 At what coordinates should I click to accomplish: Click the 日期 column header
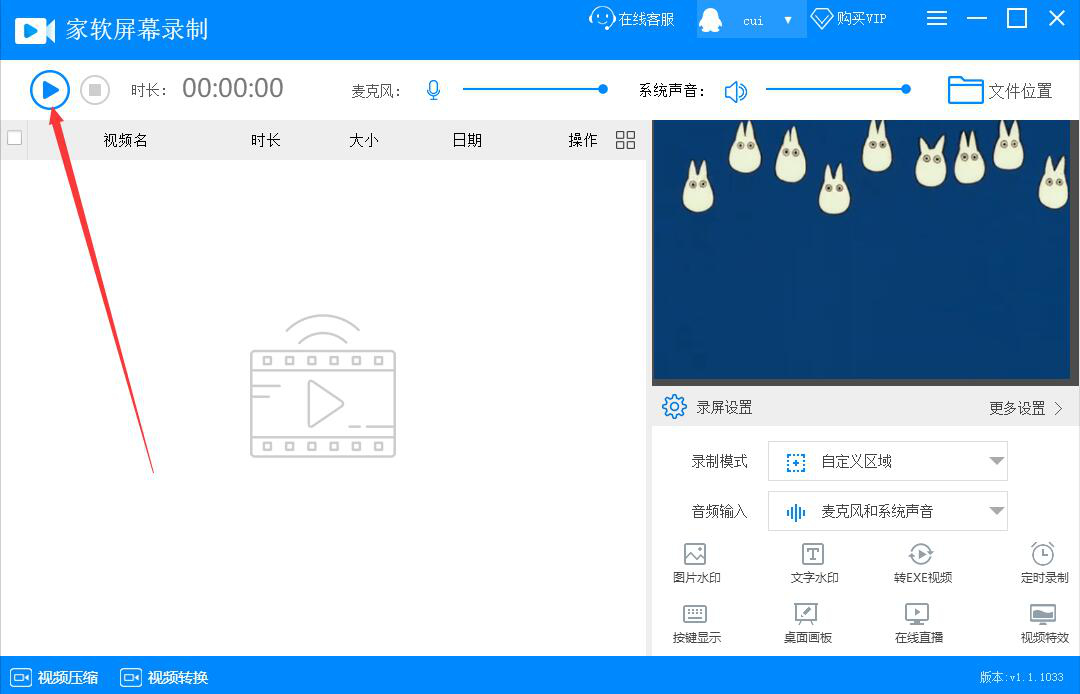[467, 140]
